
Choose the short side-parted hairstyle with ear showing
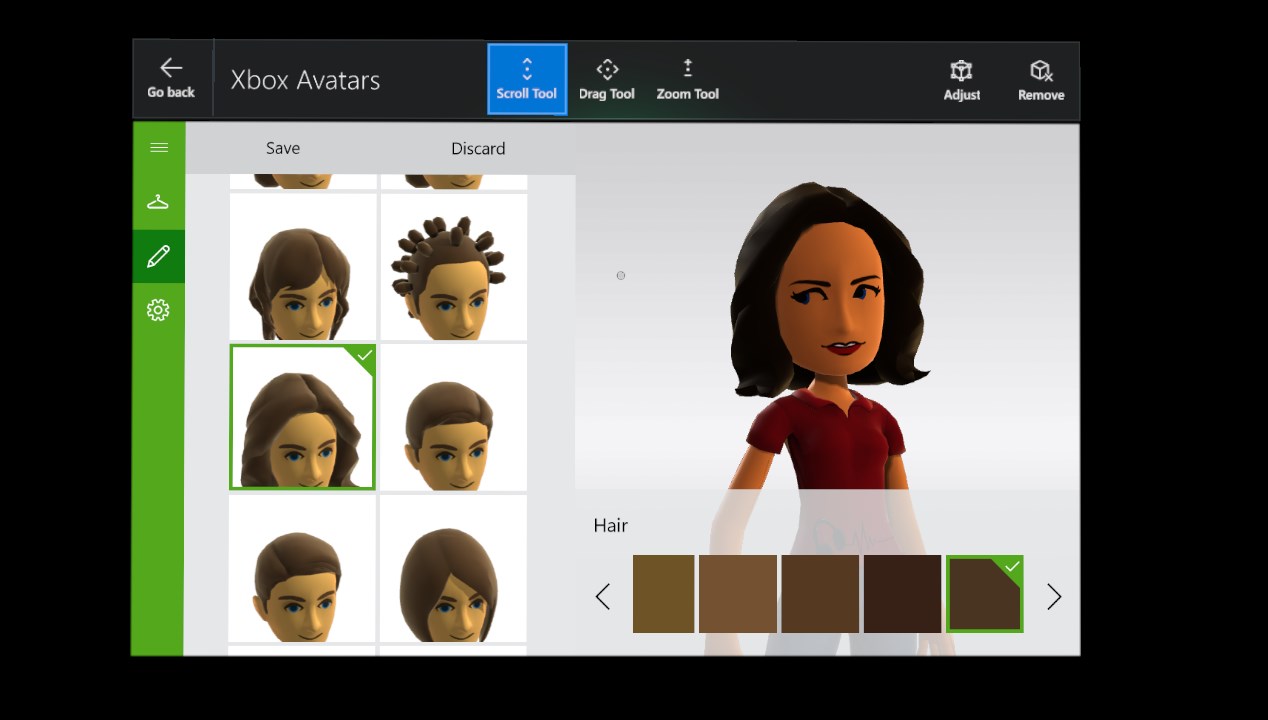(303, 568)
